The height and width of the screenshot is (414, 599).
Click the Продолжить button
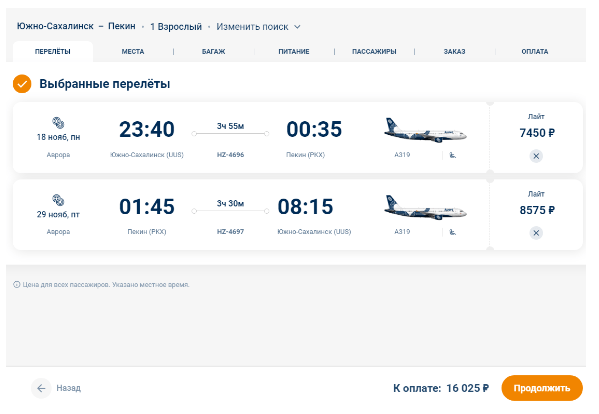(542, 388)
